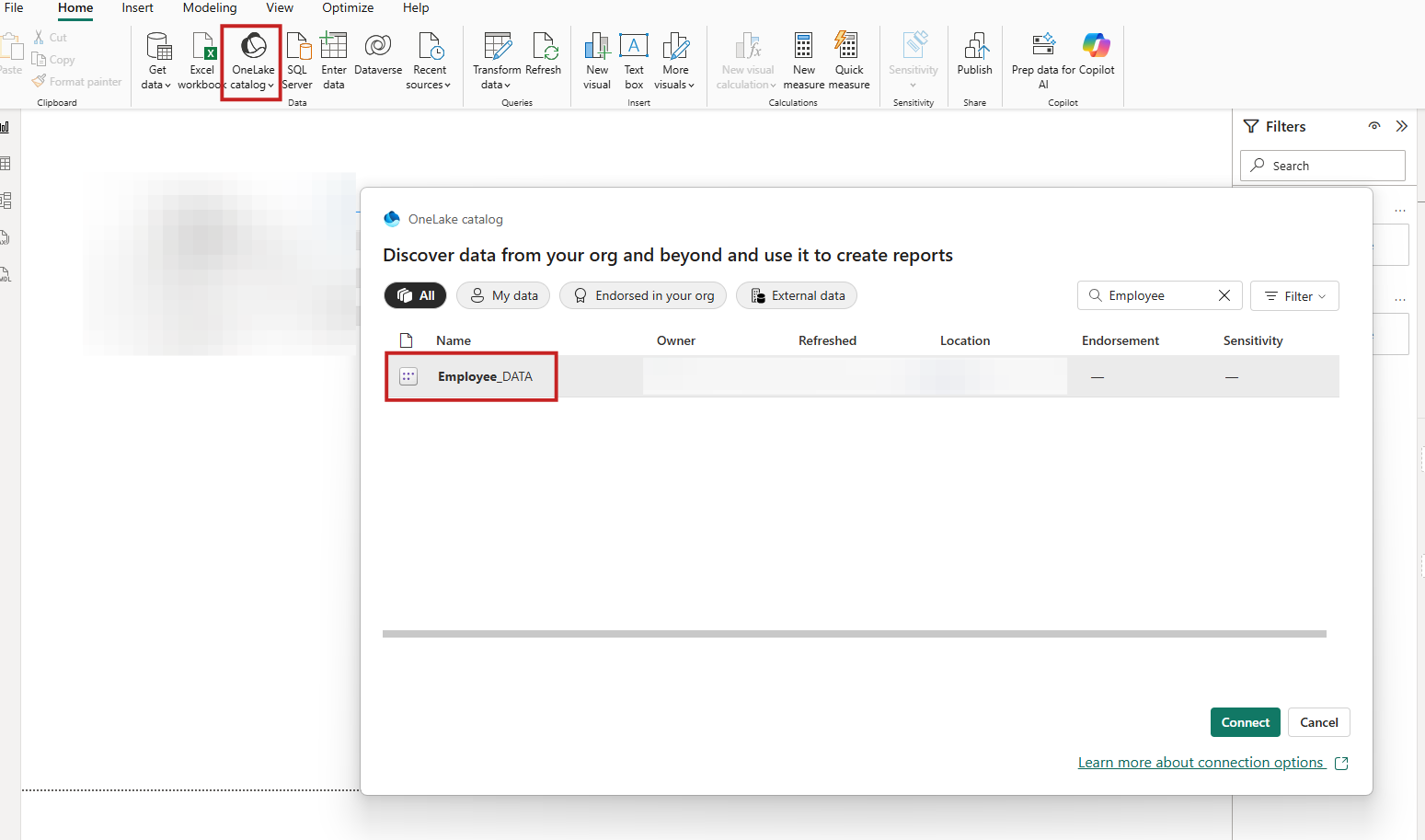Click the Format painter tool
Viewport: 1425px width, 840px height.
click(x=77, y=82)
